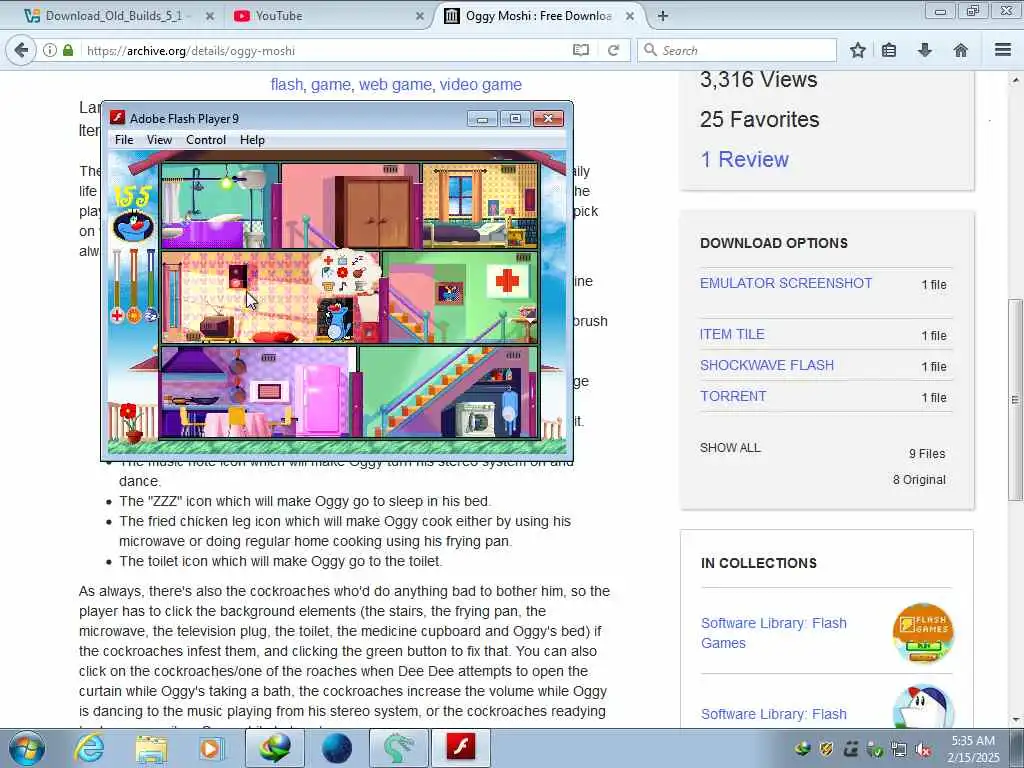Image resolution: width=1024 pixels, height=768 pixels.
Task: Show bookmarks list icon
Action: point(889,50)
